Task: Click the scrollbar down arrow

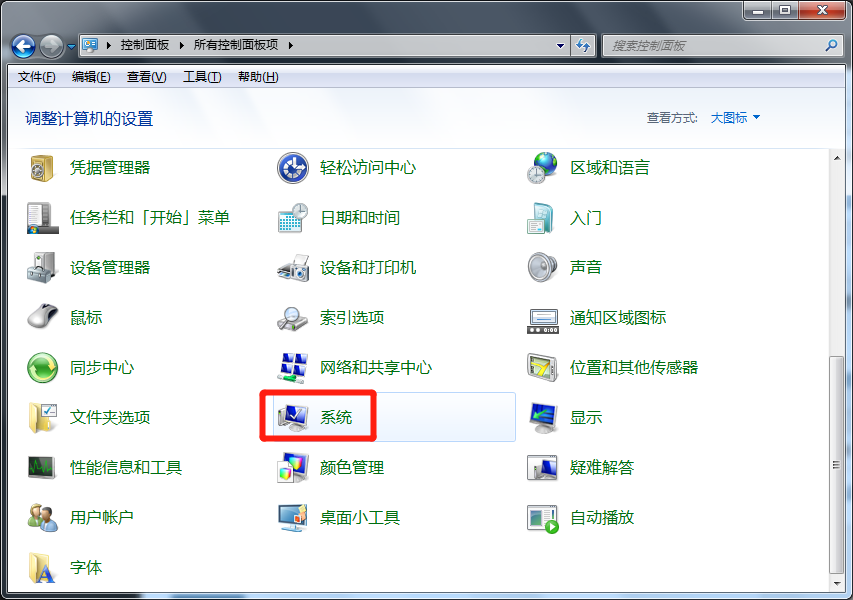Action: click(837, 584)
